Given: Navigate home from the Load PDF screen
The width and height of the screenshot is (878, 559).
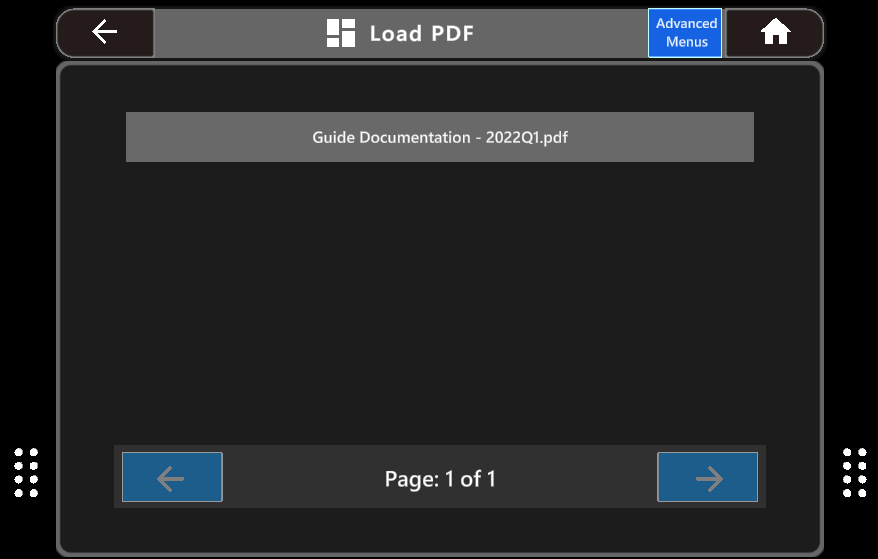Looking at the screenshot, I should [x=774, y=33].
